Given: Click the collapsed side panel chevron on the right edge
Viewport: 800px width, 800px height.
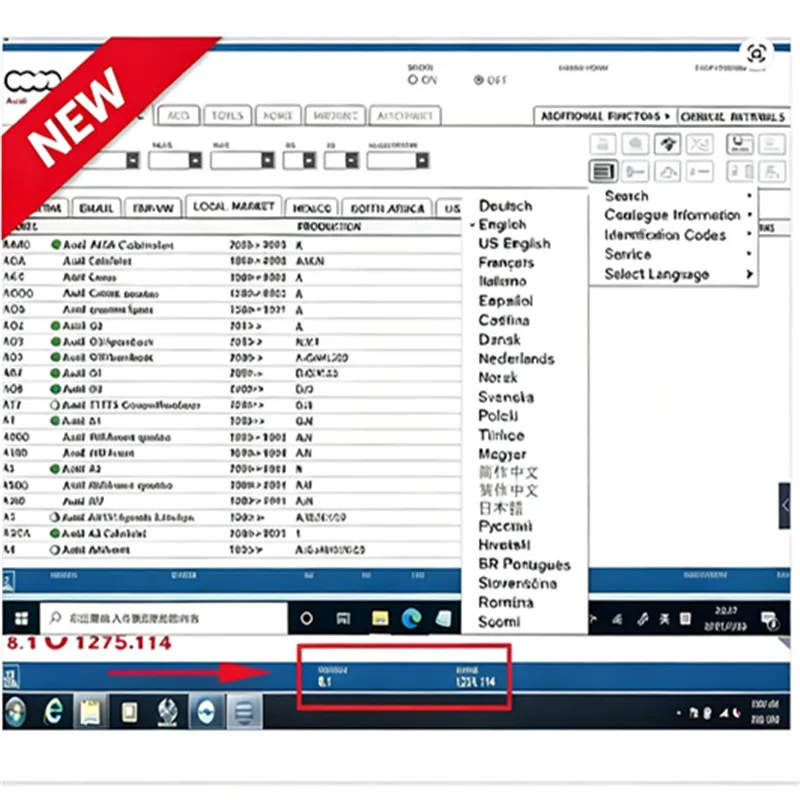Looking at the screenshot, I should (x=785, y=506).
